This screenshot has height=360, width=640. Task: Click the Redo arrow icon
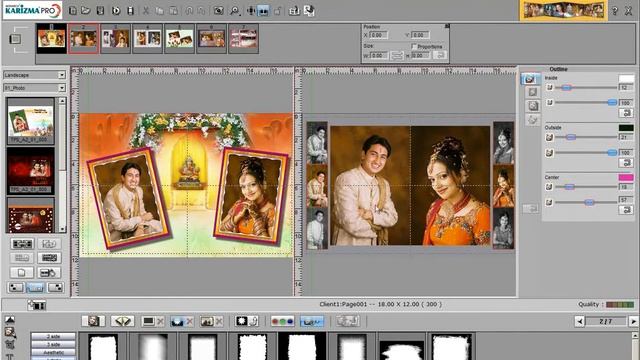202,11
